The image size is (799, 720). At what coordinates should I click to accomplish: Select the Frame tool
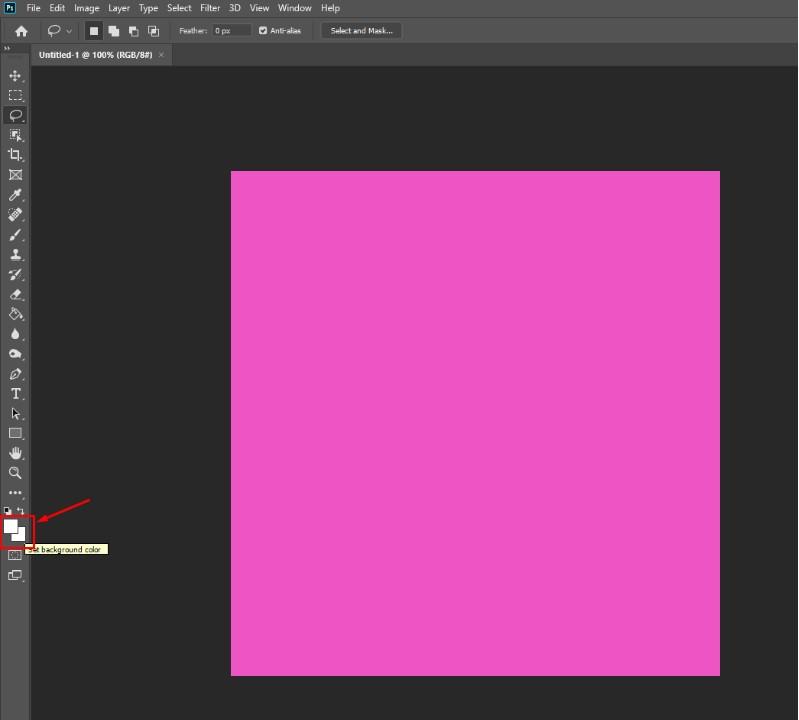15,175
